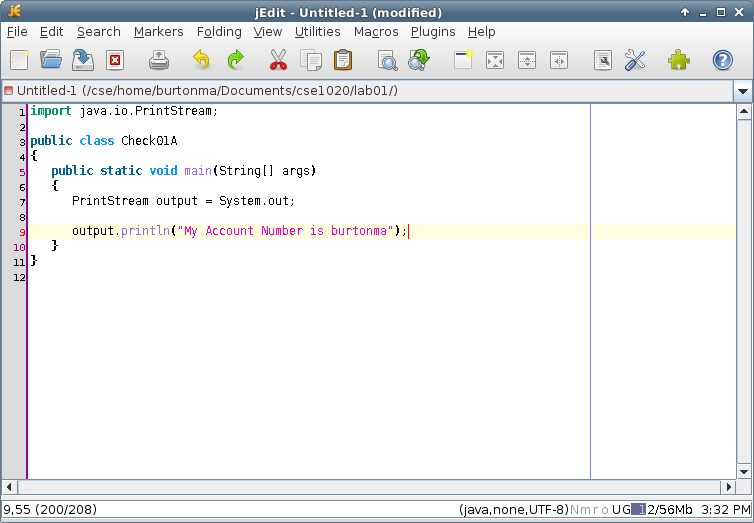Split the view horizontally icon
This screenshot has height=523, width=754.
click(527, 61)
